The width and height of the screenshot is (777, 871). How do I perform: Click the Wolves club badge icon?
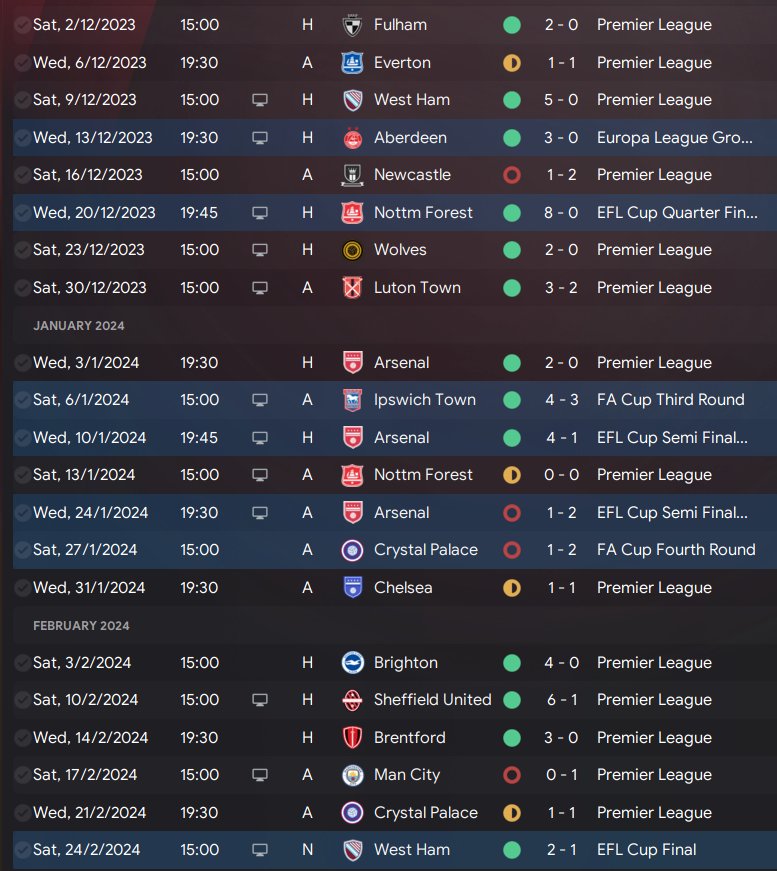tap(352, 251)
